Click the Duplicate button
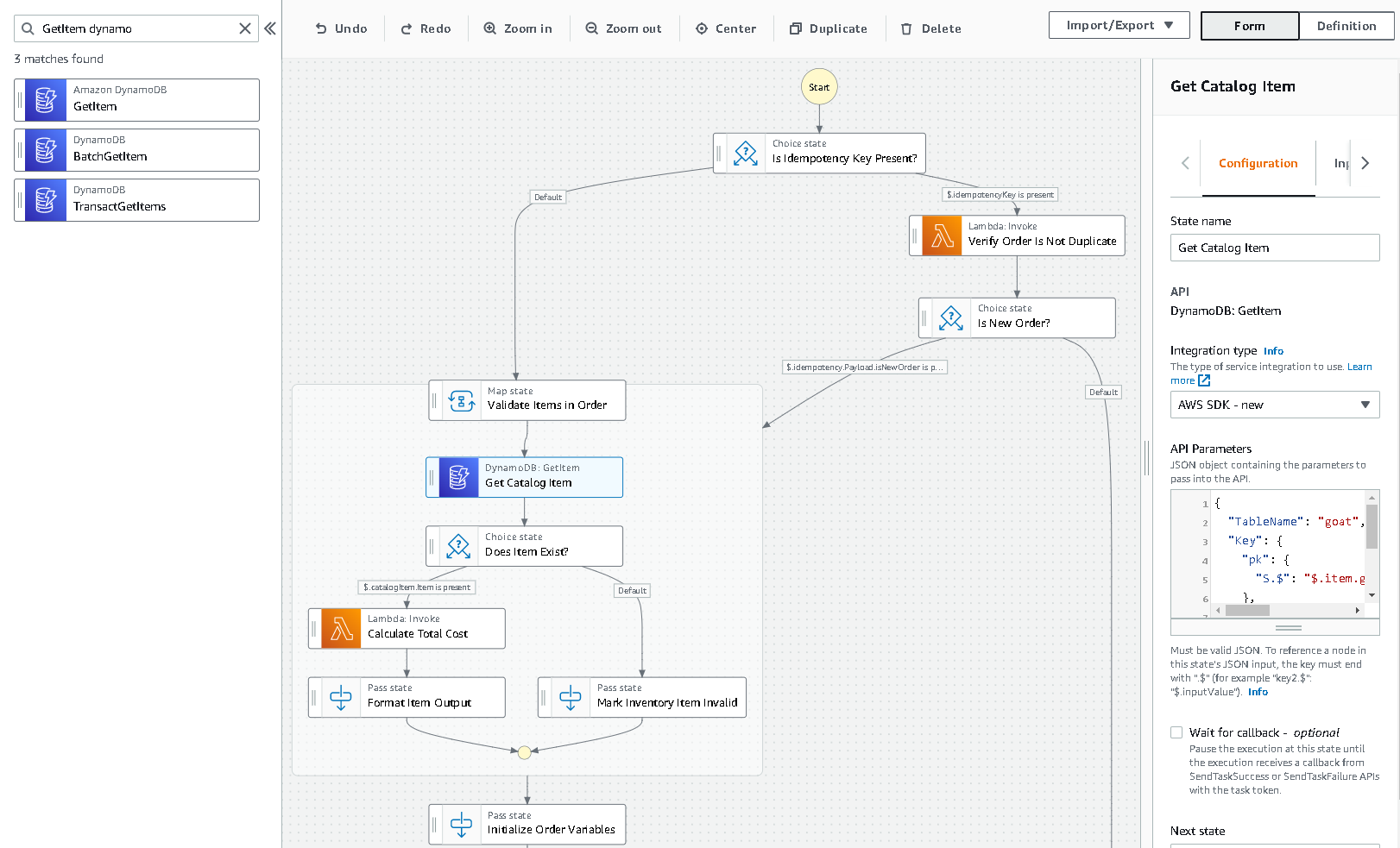 click(829, 28)
